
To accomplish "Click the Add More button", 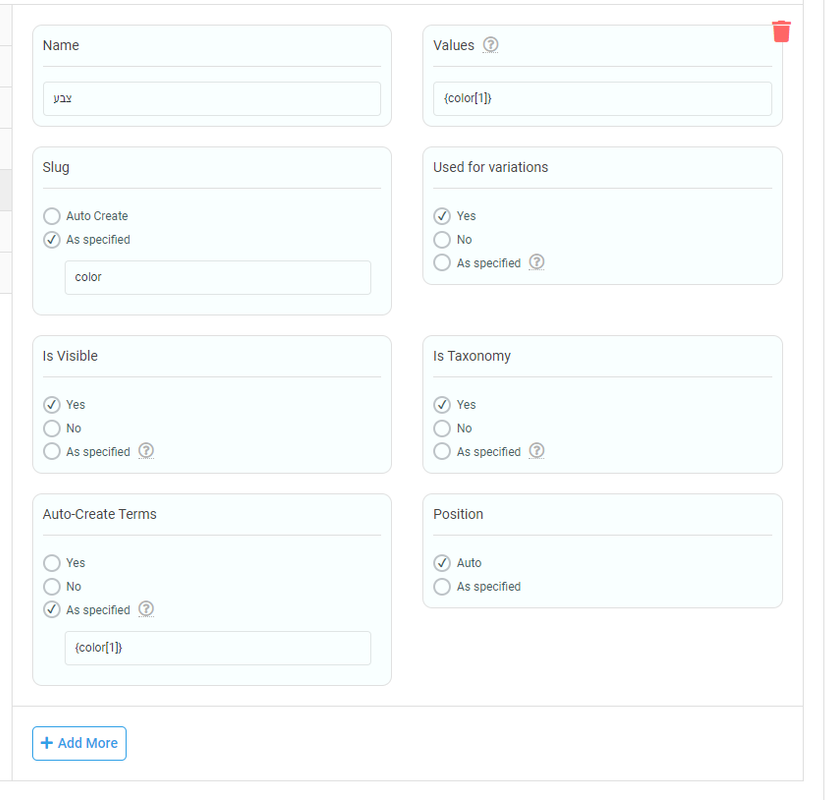I will point(79,743).
